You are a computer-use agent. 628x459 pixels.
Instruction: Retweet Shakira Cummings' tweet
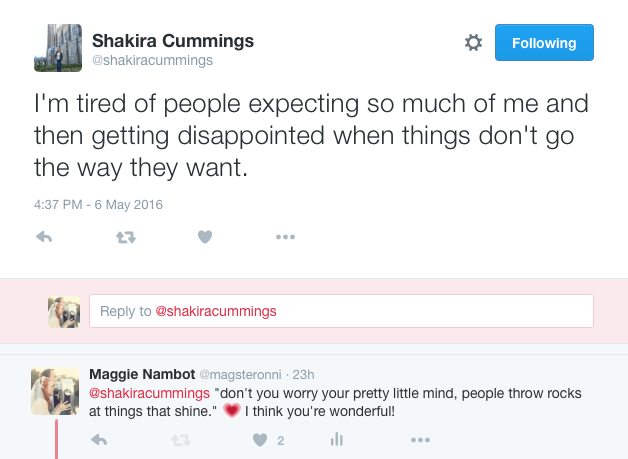coord(125,237)
